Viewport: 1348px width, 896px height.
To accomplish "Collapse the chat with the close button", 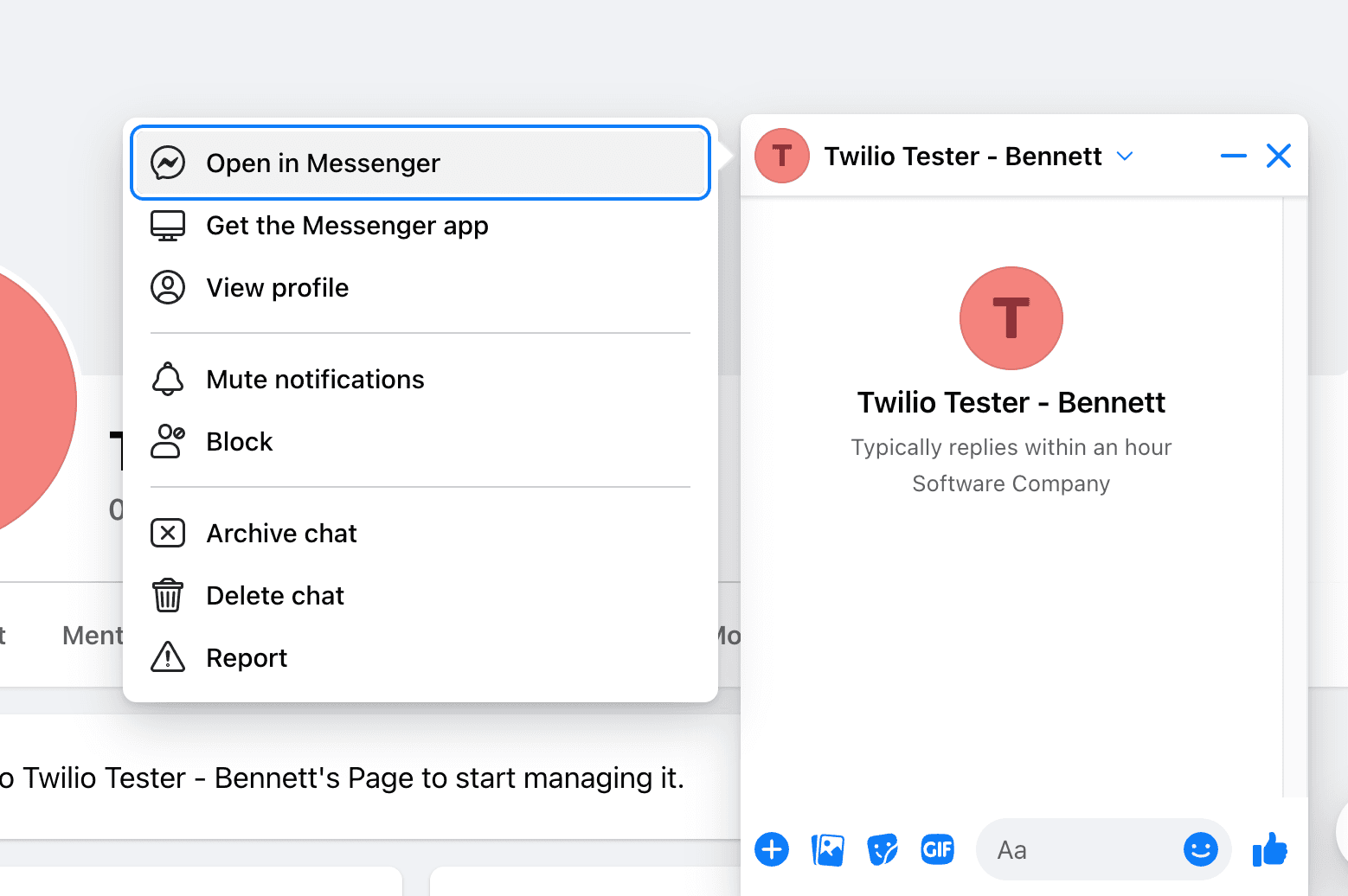I will (1279, 156).
